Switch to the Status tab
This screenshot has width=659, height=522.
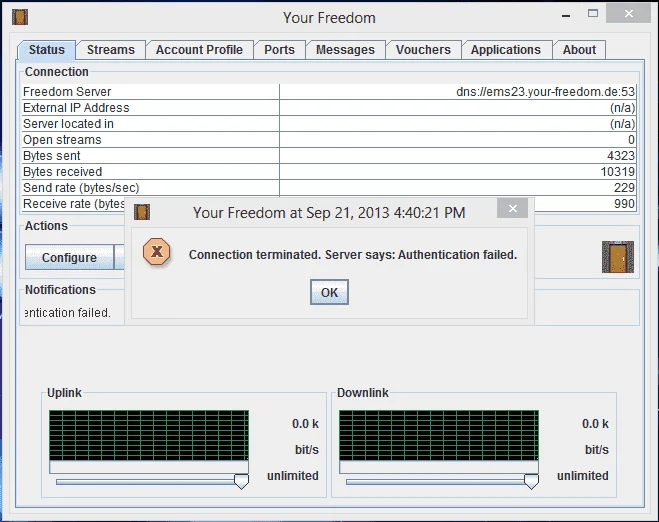click(47, 50)
